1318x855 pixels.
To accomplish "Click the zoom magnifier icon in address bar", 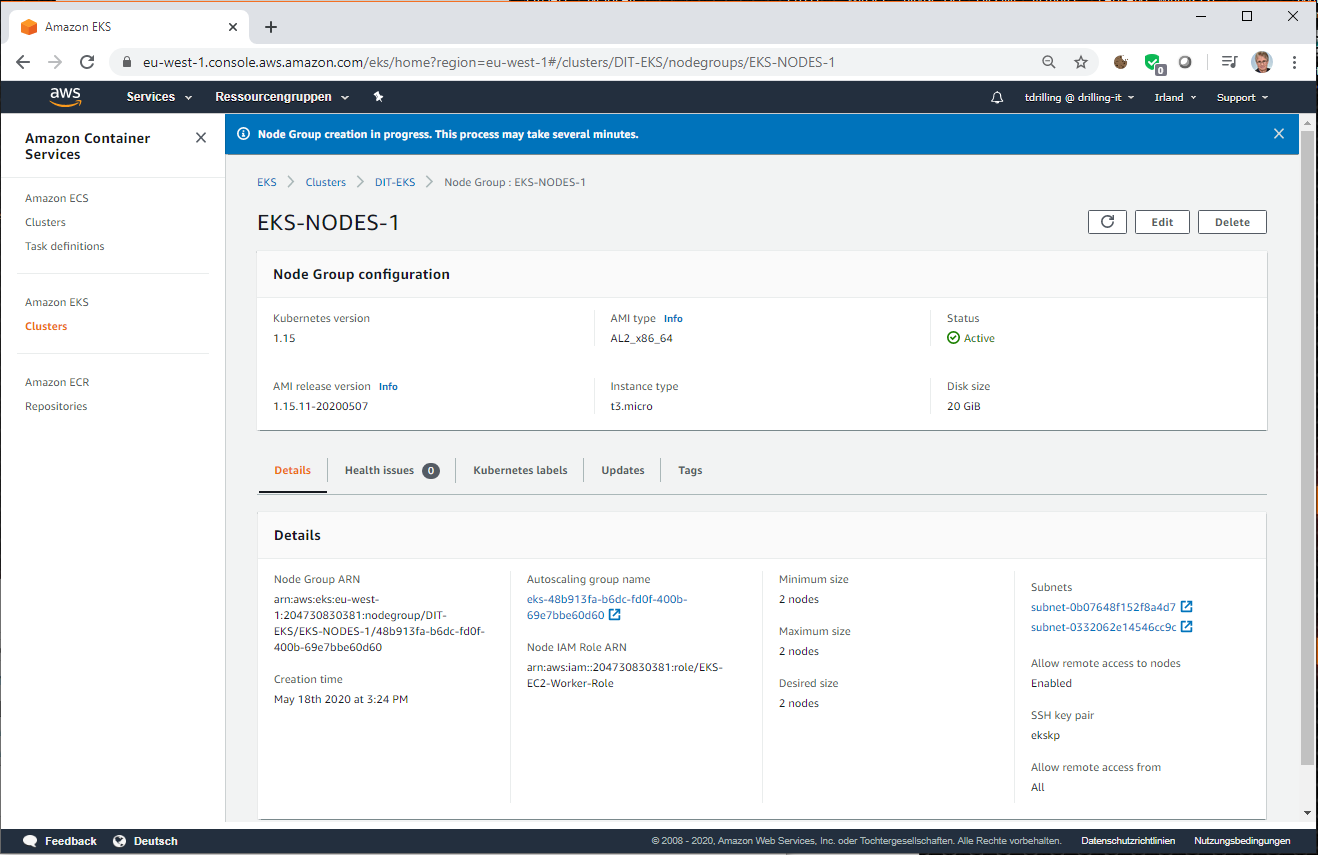I will pos(1049,62).
